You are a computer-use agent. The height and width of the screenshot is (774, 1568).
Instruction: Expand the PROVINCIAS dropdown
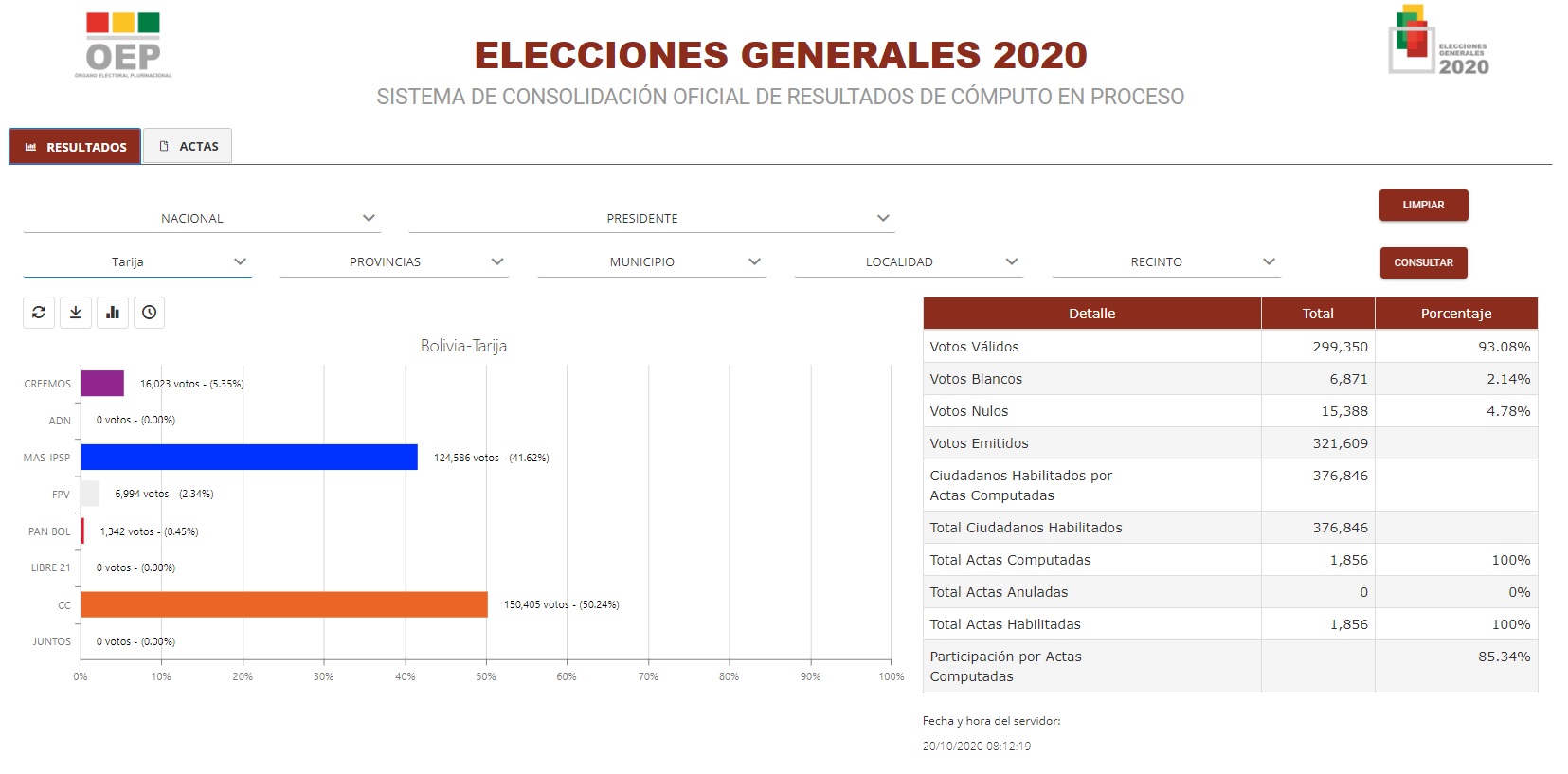pyautogui.click(x=394, y=261)
